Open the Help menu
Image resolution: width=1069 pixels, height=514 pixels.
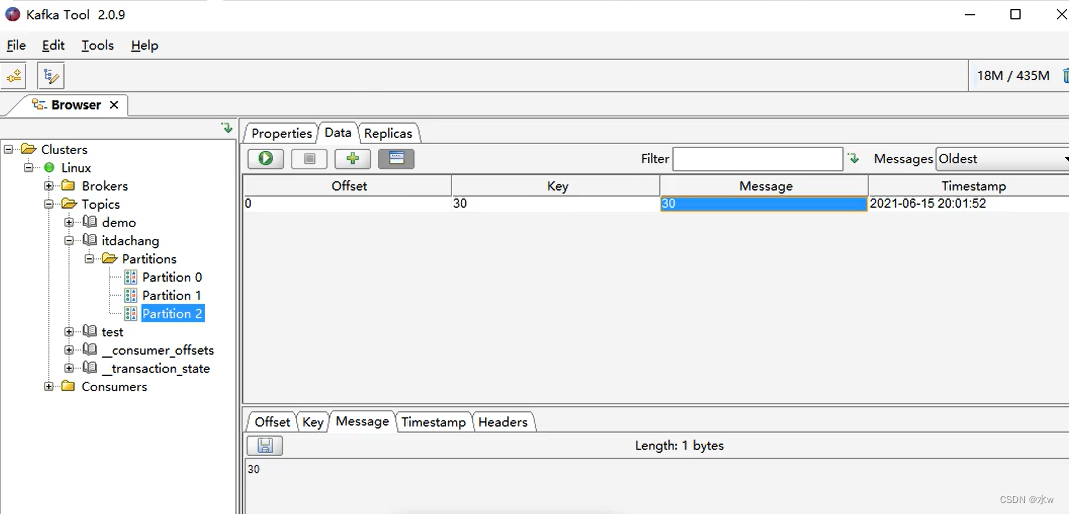pyautogui.click(x=145, y=46)
